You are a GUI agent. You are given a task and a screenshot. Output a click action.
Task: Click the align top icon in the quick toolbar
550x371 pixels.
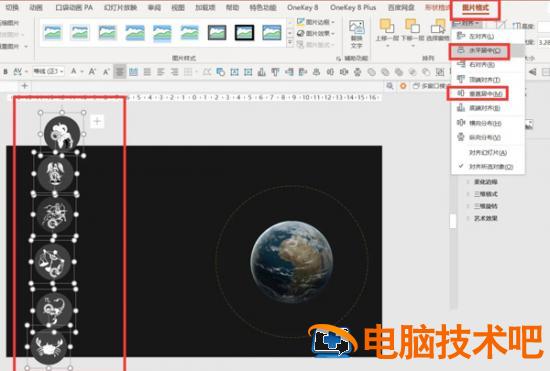[x=275, y=72]
